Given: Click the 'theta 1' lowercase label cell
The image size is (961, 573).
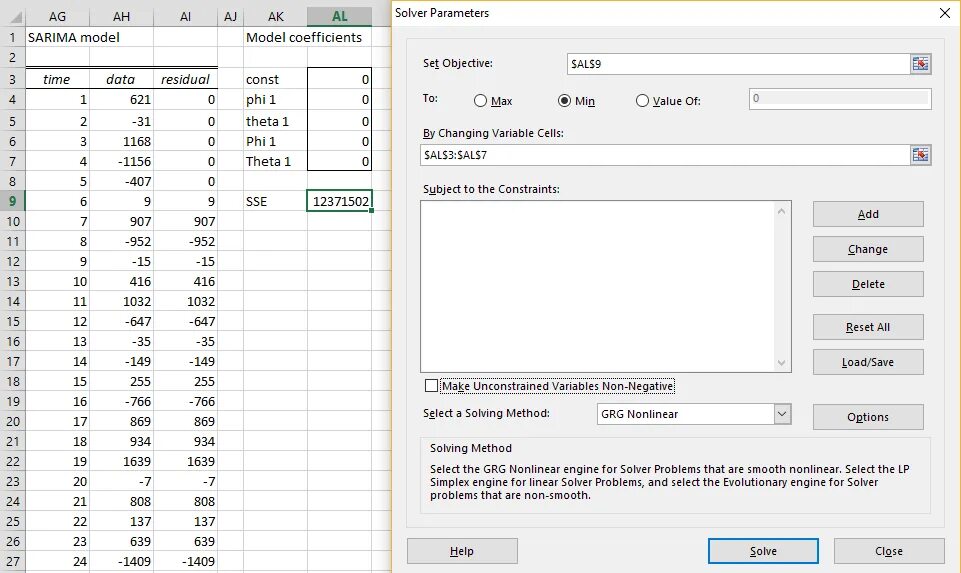Looking at the screenshot, I should [276, 121].
